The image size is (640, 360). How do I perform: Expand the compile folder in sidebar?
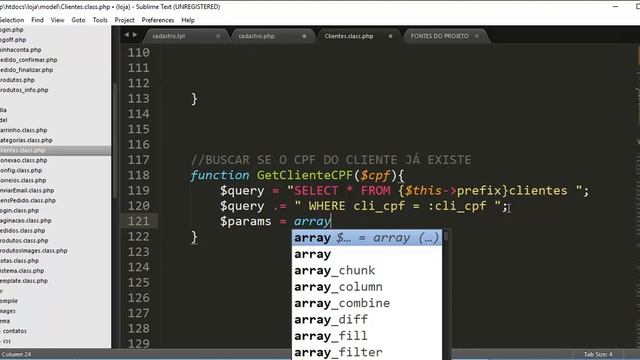pos(9,301)
